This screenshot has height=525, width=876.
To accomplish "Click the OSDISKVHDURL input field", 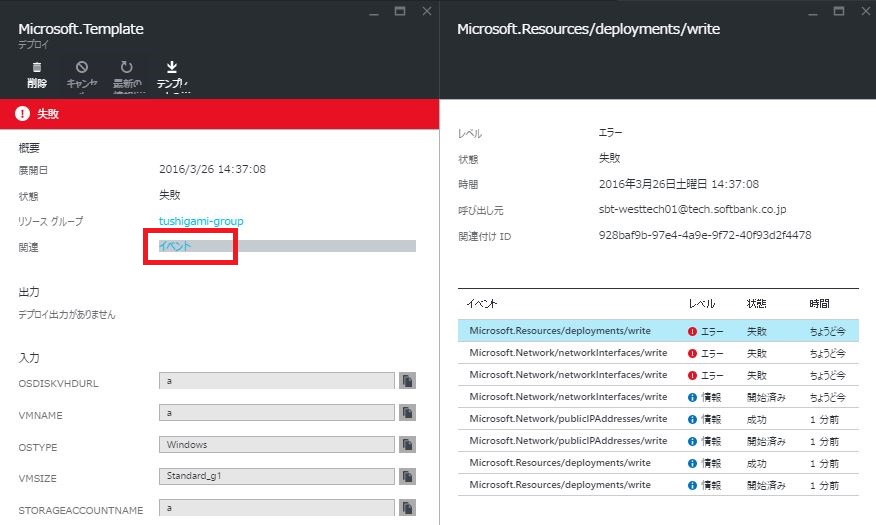I will (x=277, y=381).
